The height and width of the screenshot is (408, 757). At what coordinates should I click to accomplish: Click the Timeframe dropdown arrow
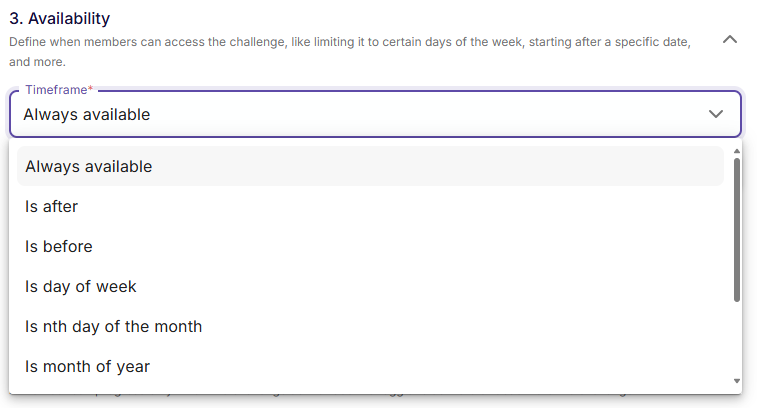click(x=716, y=114)
